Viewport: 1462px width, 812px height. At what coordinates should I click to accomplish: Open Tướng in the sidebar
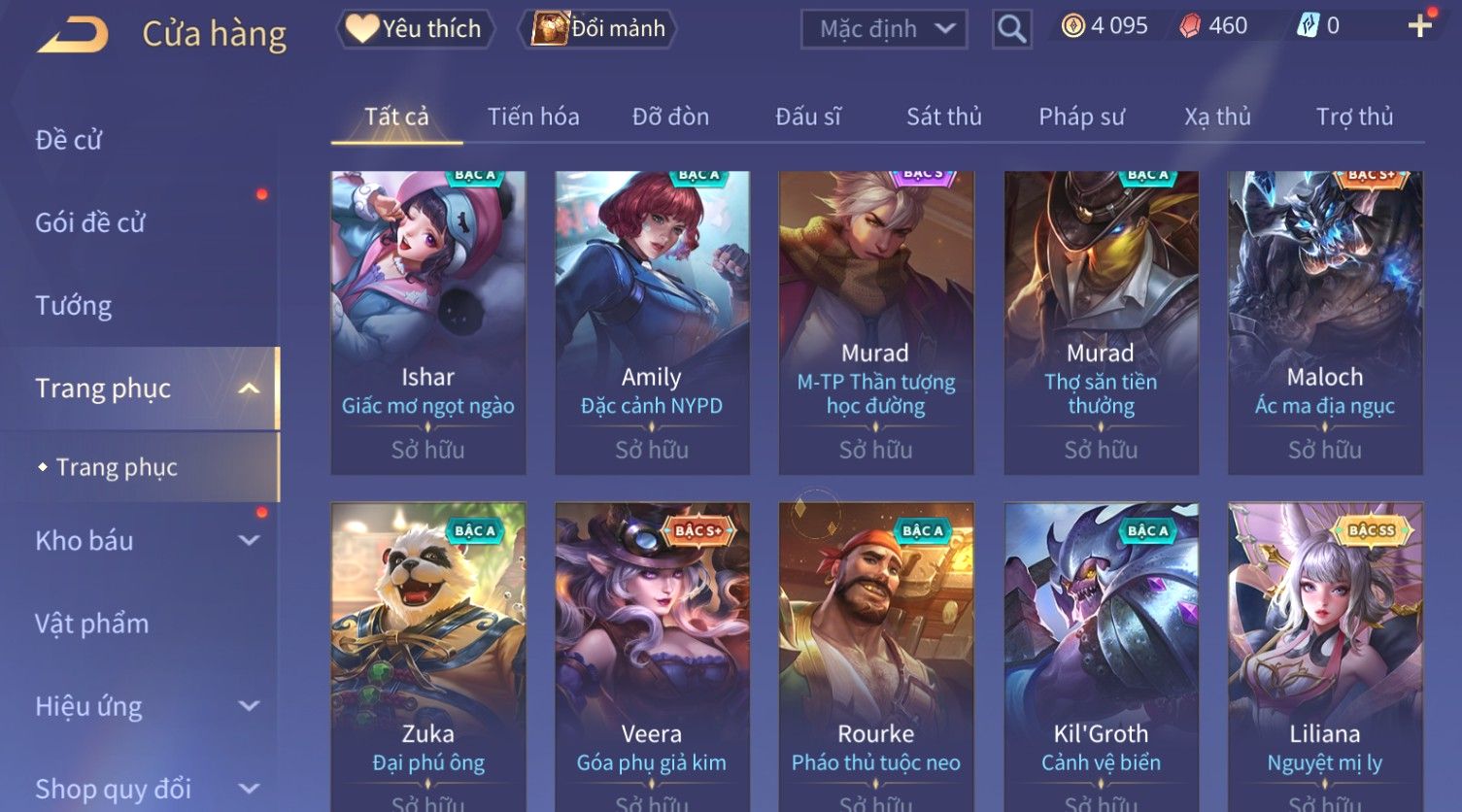point(74,306)
